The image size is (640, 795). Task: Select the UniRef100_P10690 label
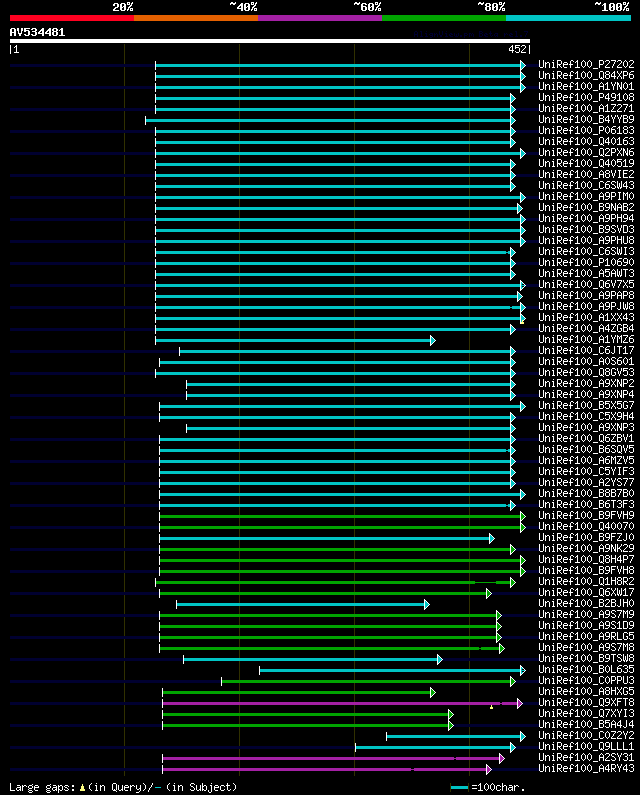pyautogui.click(x=586, y=263)
